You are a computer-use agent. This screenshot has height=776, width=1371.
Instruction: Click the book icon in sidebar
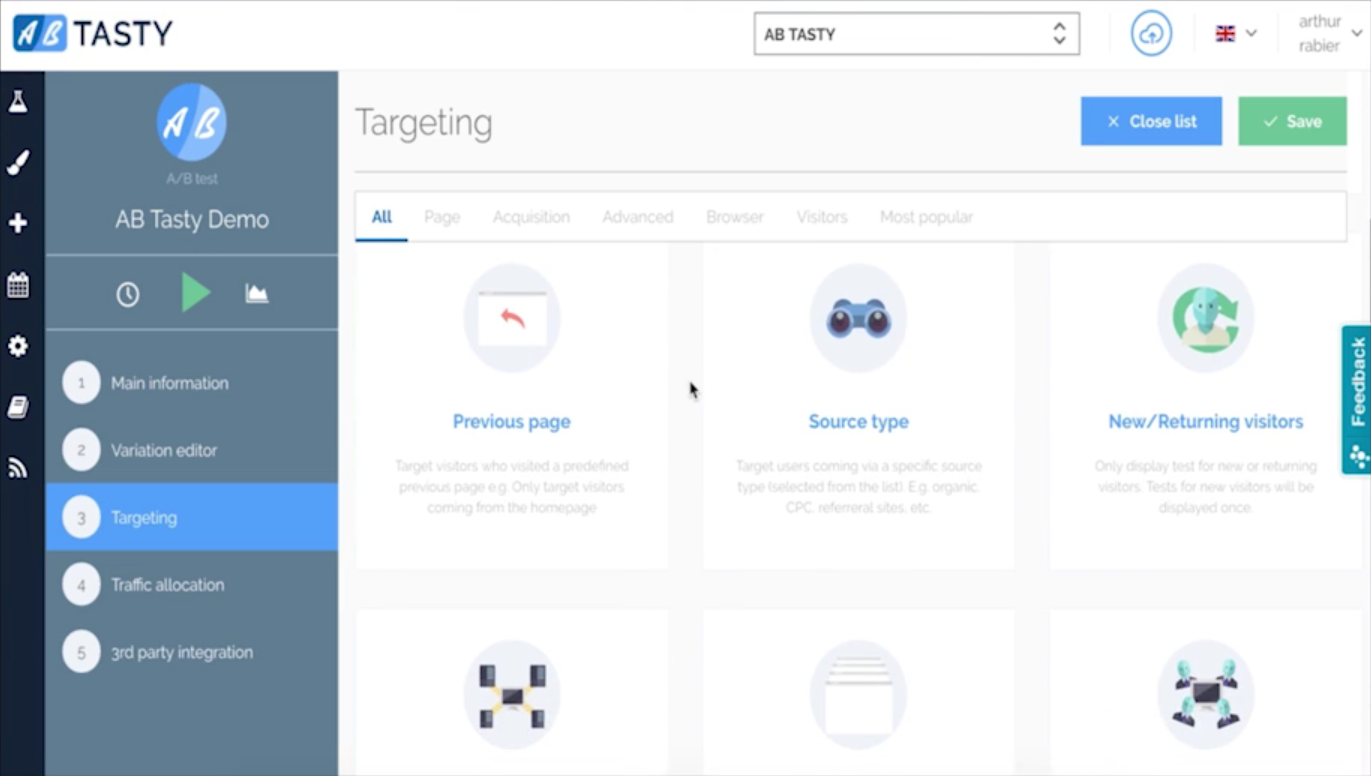pos(18,407)
